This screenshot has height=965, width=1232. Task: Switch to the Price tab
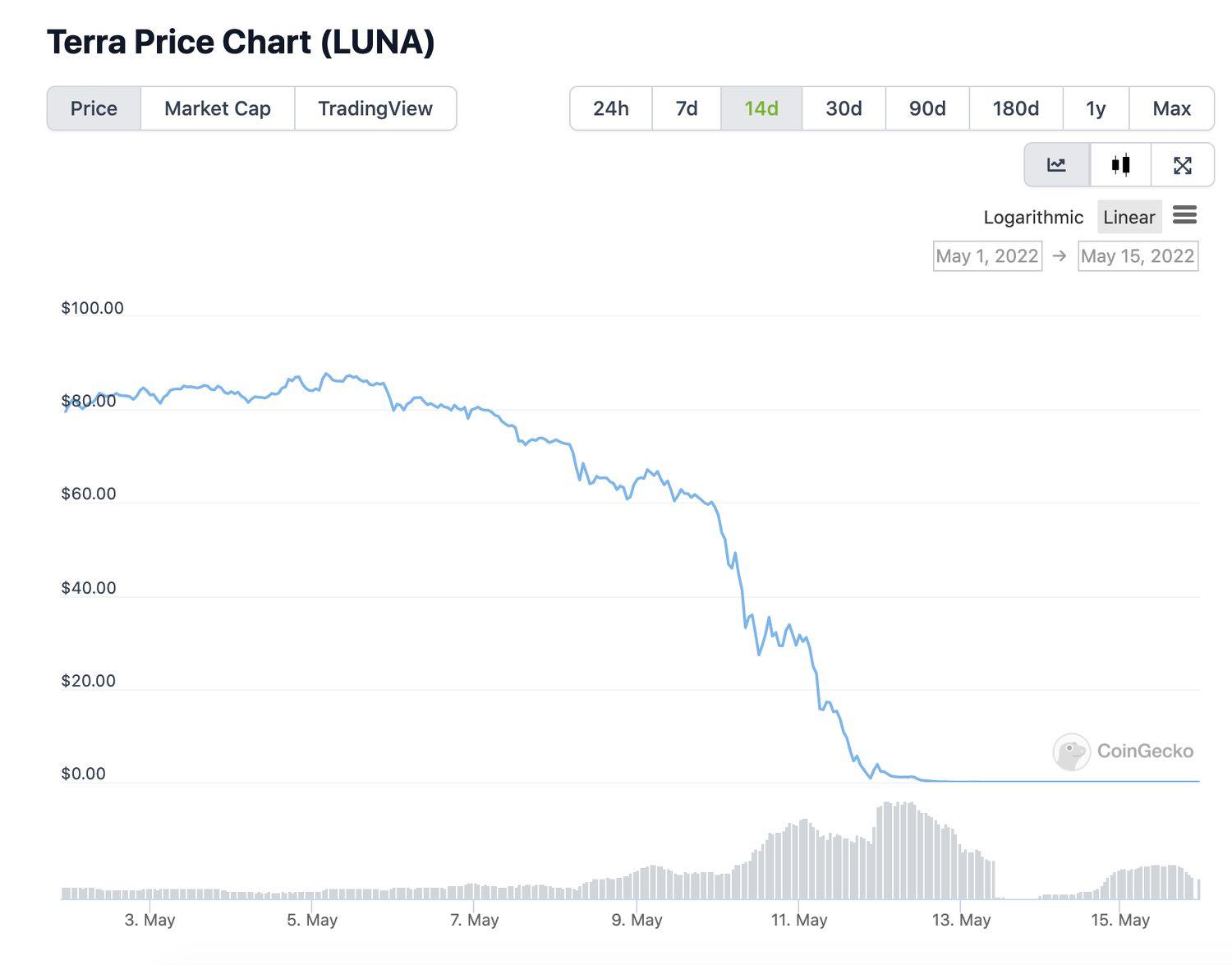tap(94, 108)
